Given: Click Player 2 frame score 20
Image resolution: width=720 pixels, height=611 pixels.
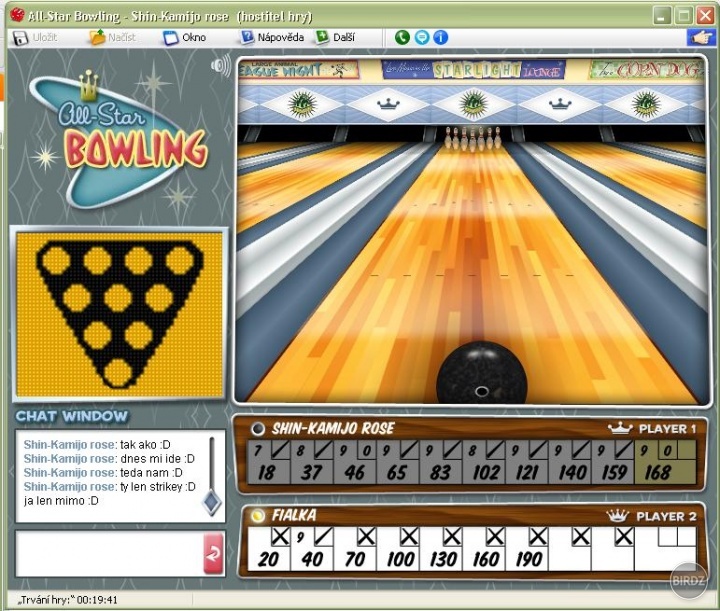Looking at the screenshot, I should click(x=268, y=559).
